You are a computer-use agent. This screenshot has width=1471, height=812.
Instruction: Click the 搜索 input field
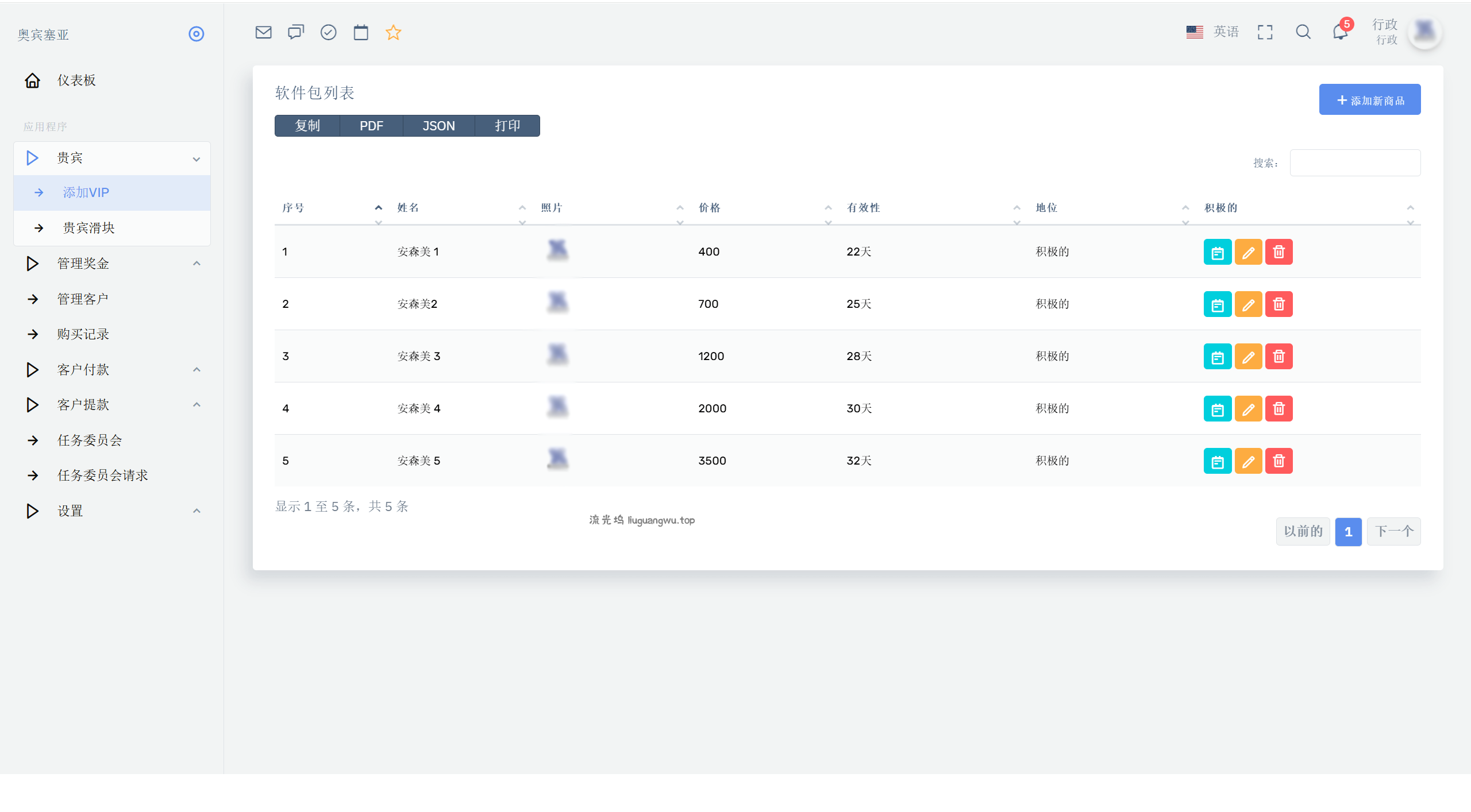[1354, 163]
